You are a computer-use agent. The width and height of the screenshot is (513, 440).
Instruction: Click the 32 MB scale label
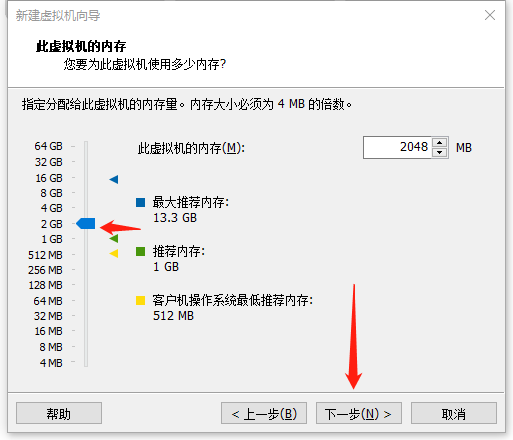point(48,316)
